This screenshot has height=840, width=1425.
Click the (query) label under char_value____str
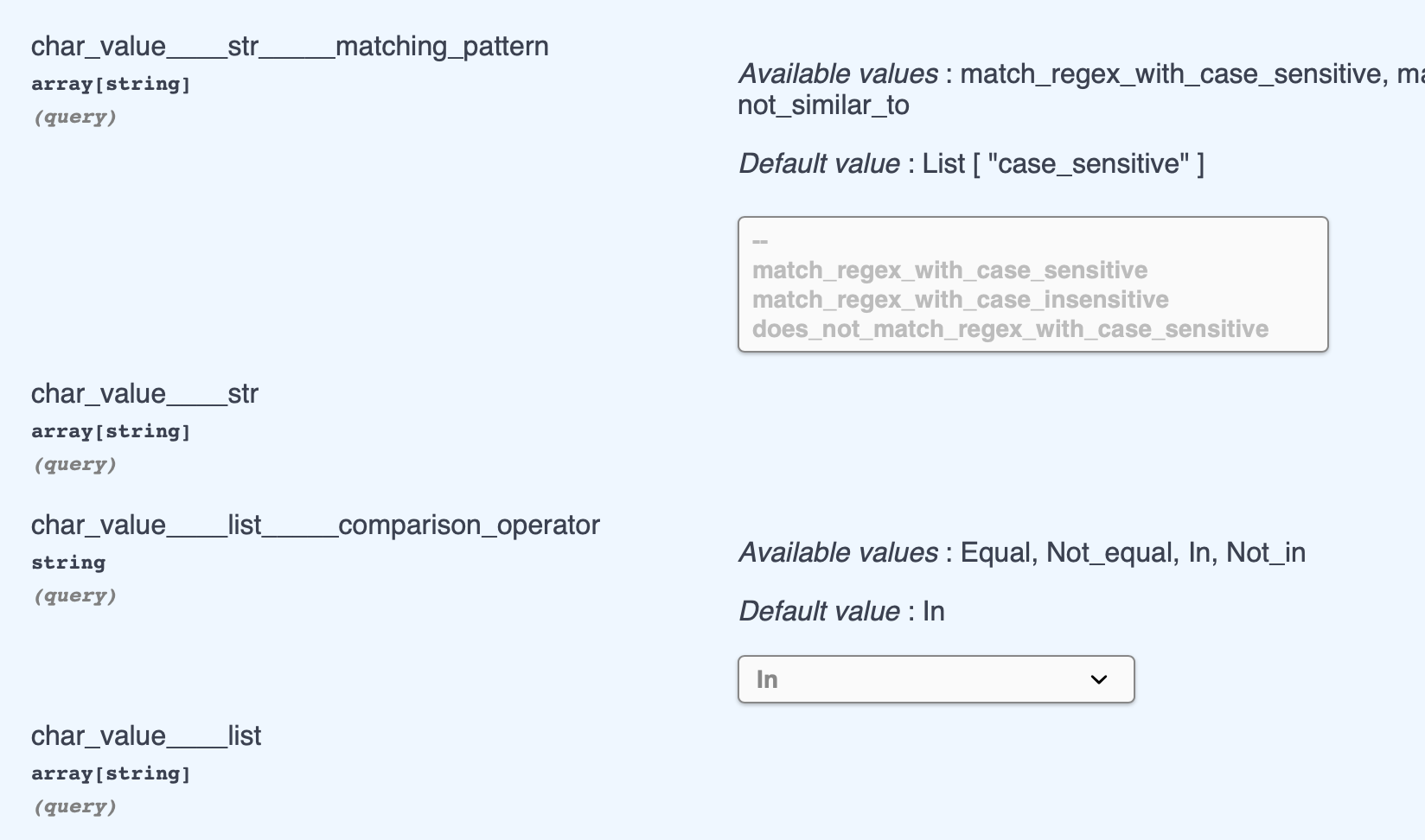(75, 465)
